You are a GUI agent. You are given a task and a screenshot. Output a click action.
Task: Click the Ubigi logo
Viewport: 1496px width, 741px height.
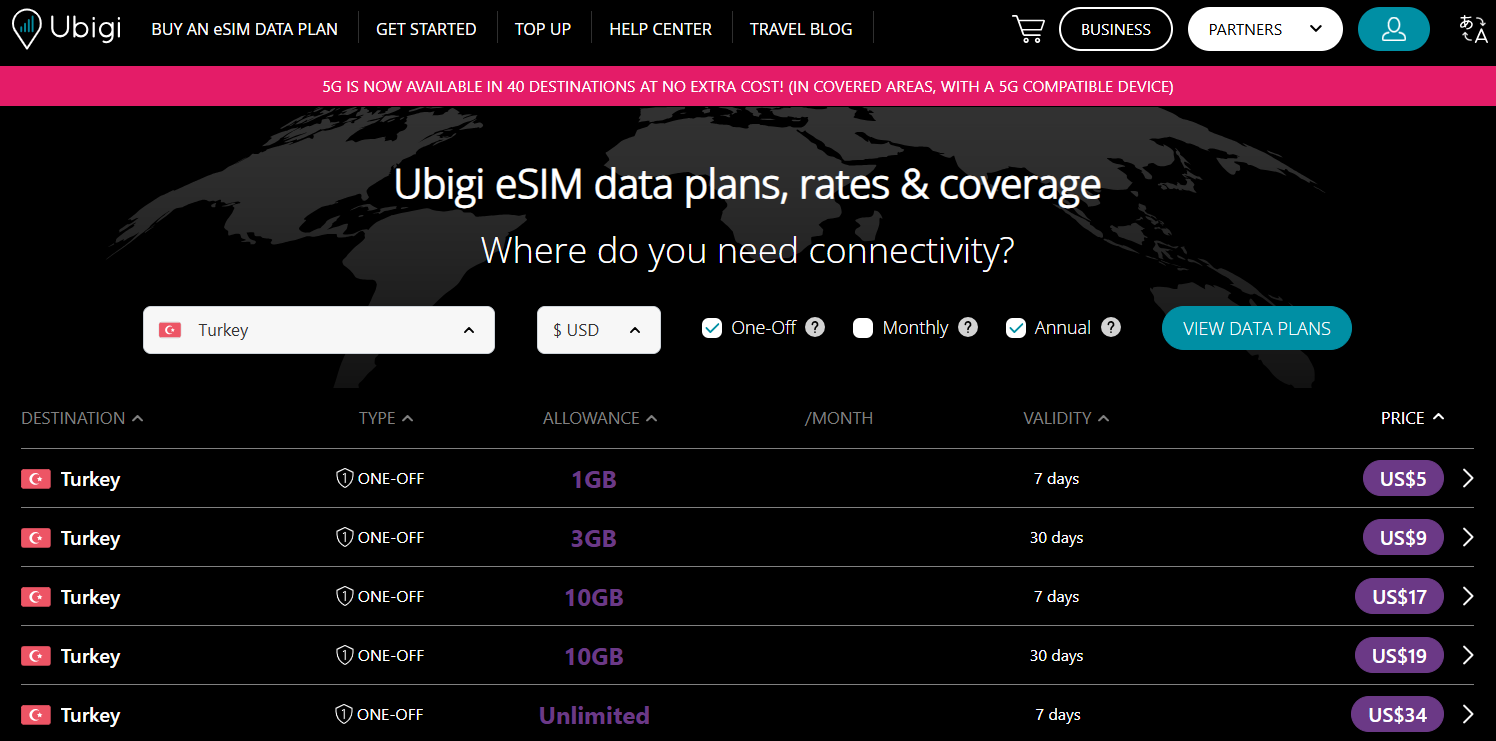tap(67, 29)
